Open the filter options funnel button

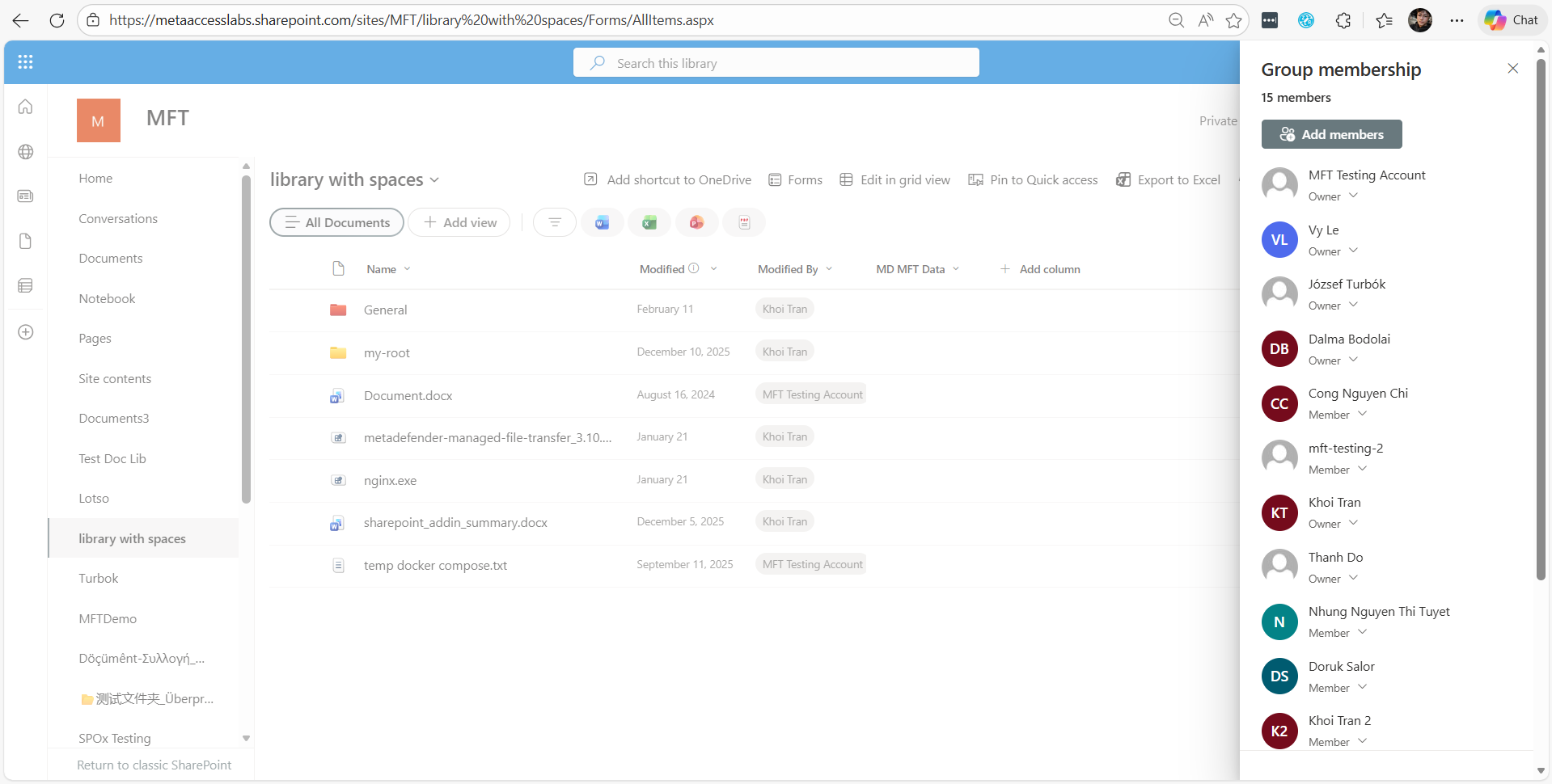coord(555,222)
